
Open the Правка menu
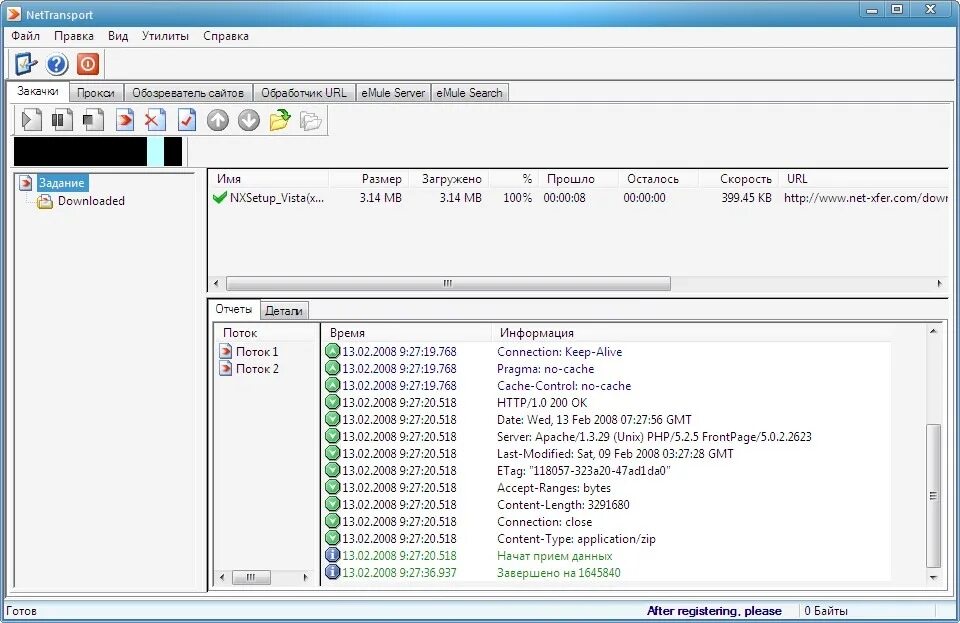pyautogui.click(x=73, y=35)
